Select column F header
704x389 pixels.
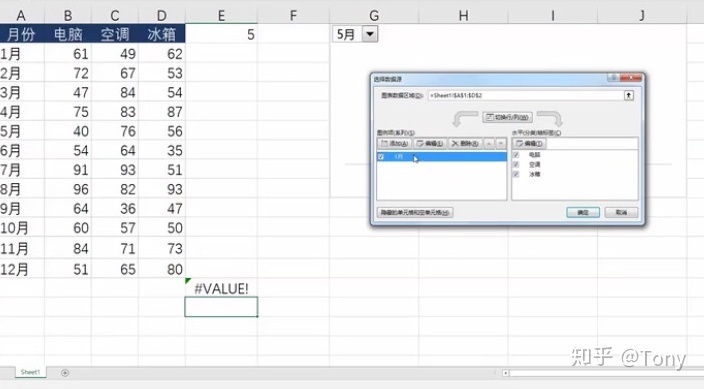pyautogui.click(x=293, y=16)
